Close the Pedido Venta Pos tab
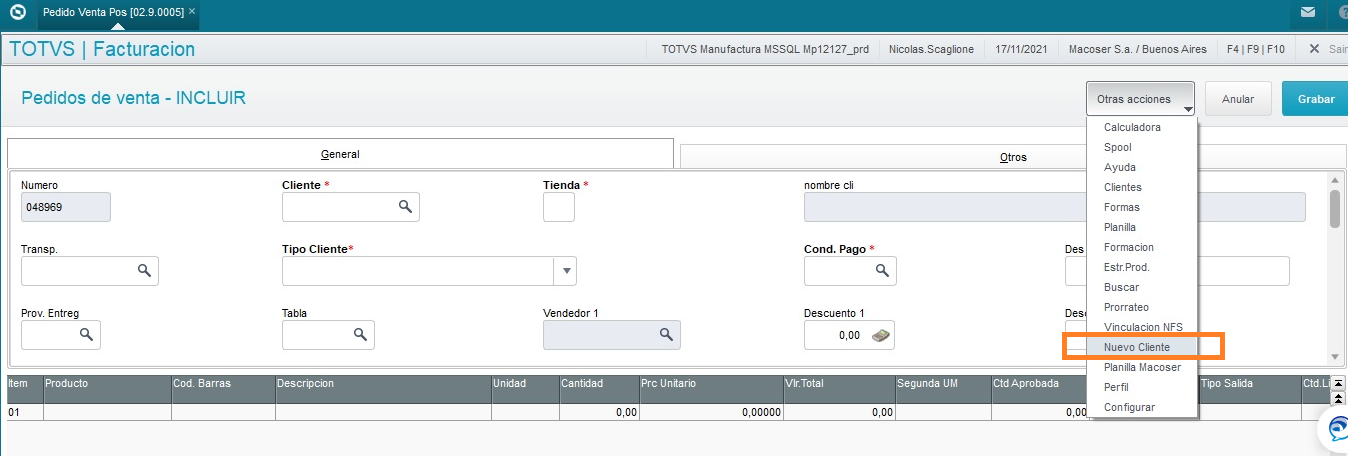1348x456 pixels. [192, 11]
